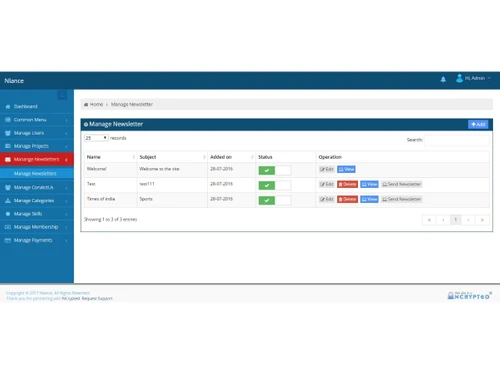Open the Manage Users menu entry
Viewport: 500px width, 375px height.
tap(37, 133)
